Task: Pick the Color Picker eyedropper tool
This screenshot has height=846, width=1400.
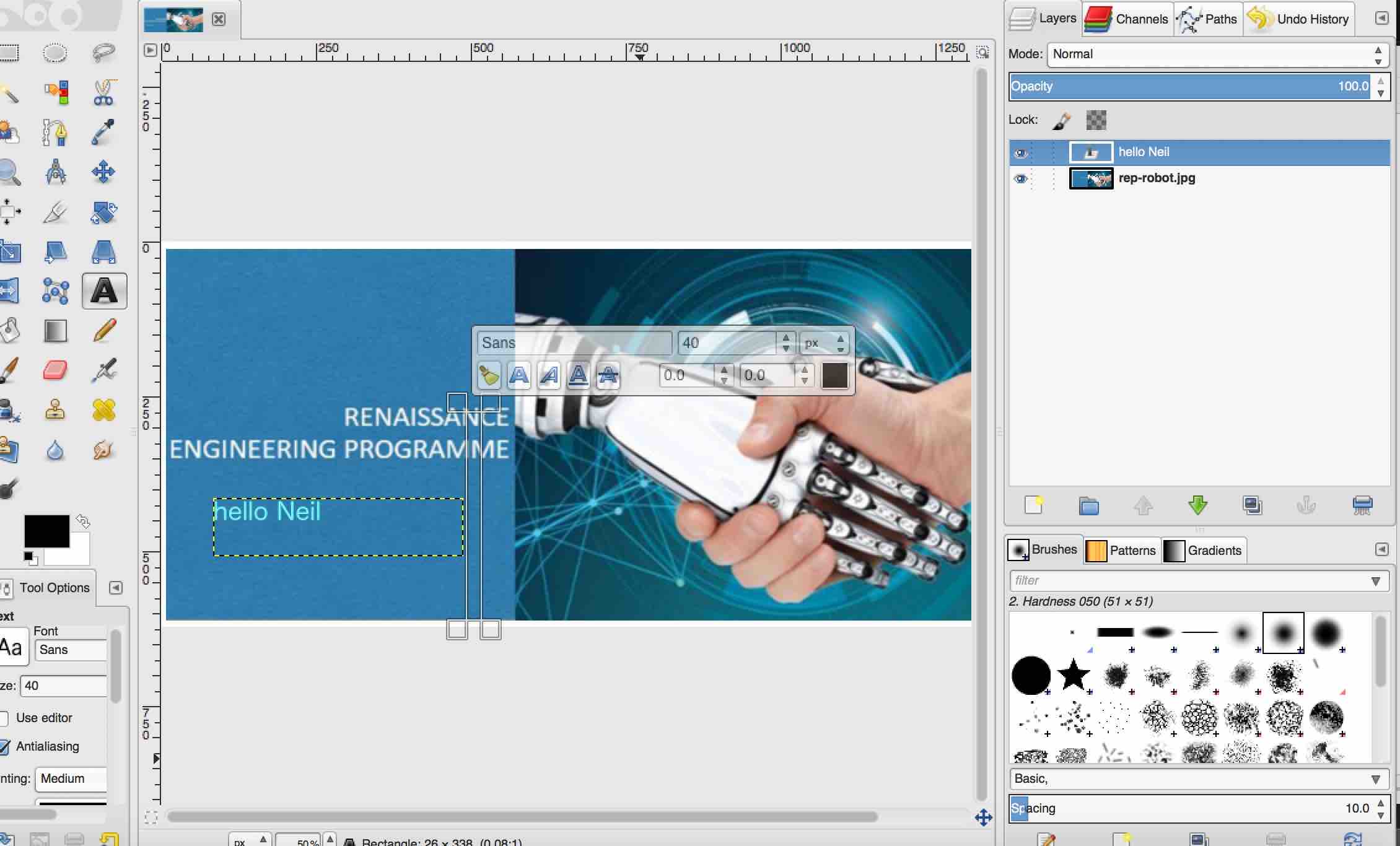Action: pos(103,132)
